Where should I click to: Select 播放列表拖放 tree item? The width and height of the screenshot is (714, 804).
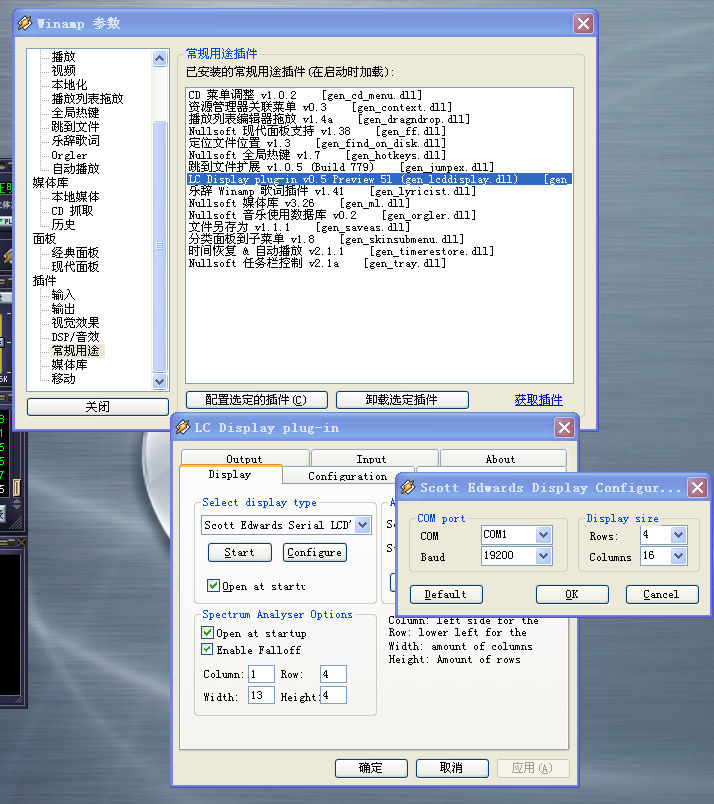click(87, 98)
